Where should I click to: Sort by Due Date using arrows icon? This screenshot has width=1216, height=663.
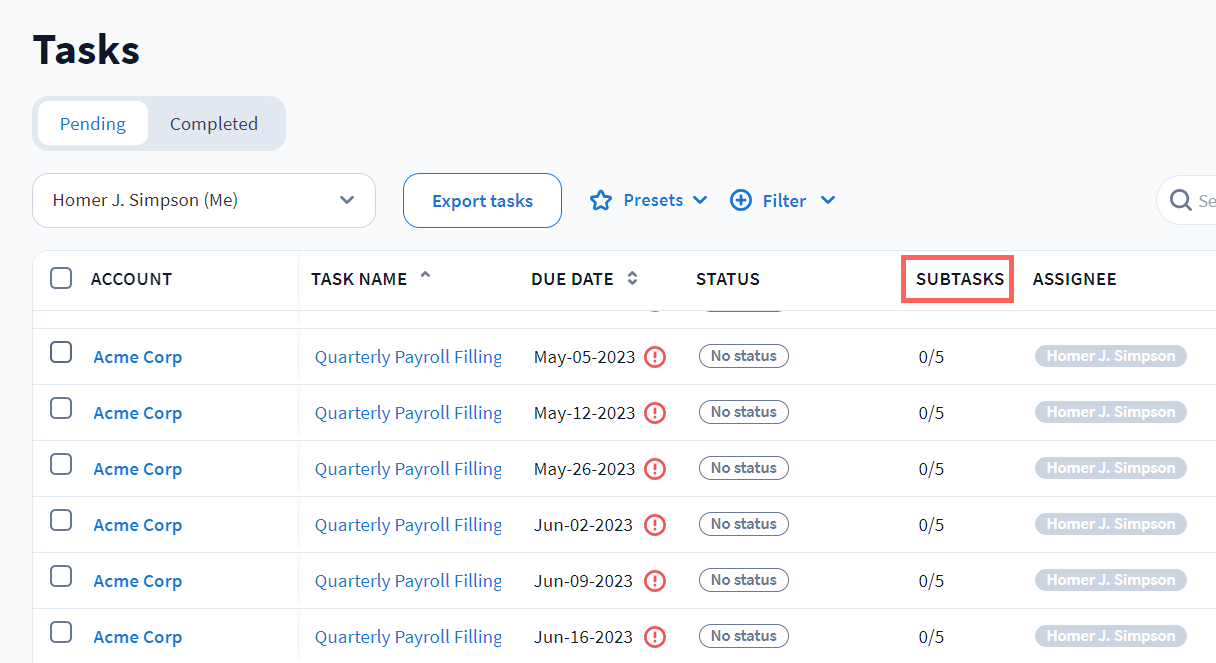pos(632,279)
